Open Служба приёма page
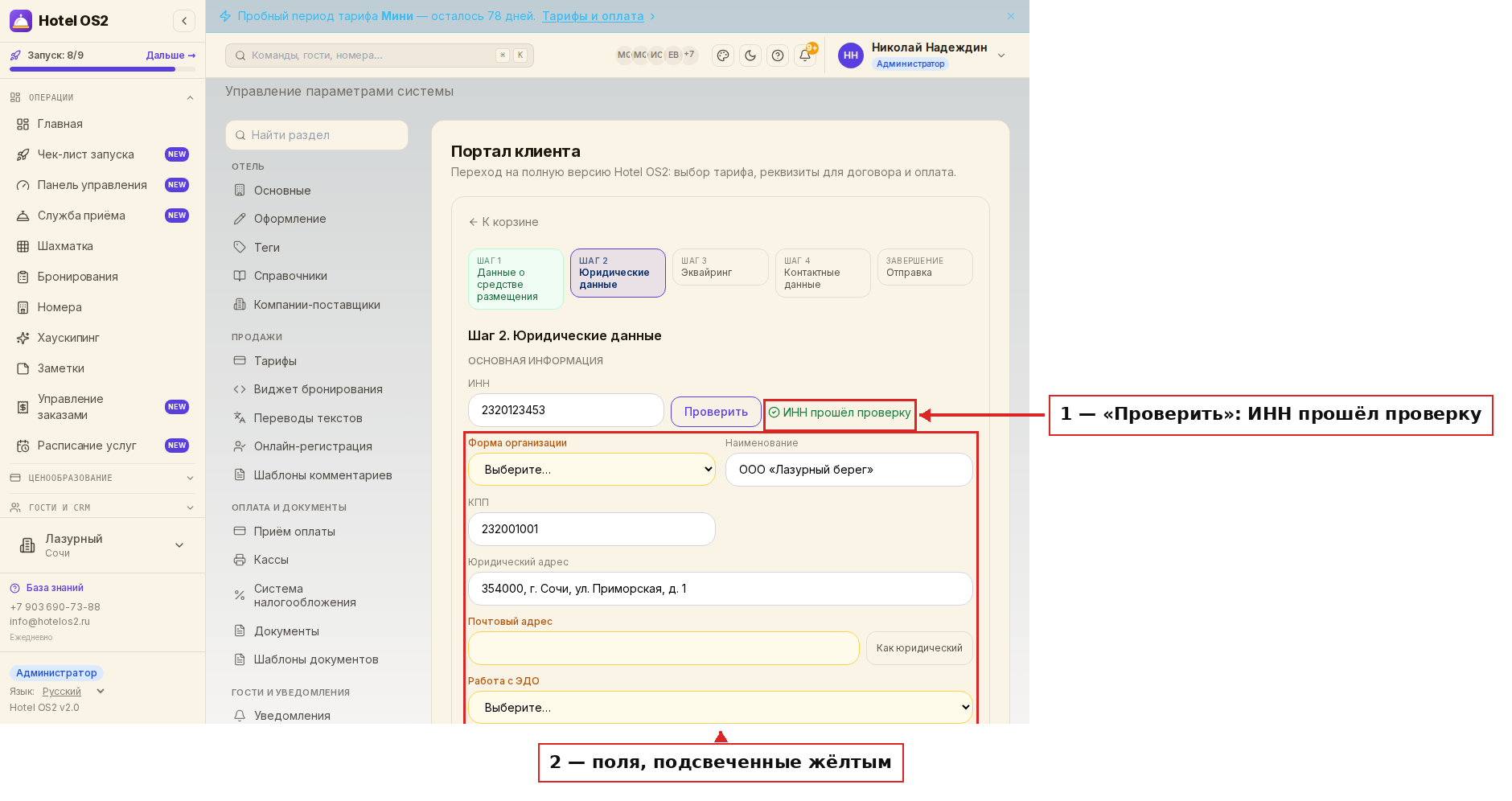 [x=102, y=216]
